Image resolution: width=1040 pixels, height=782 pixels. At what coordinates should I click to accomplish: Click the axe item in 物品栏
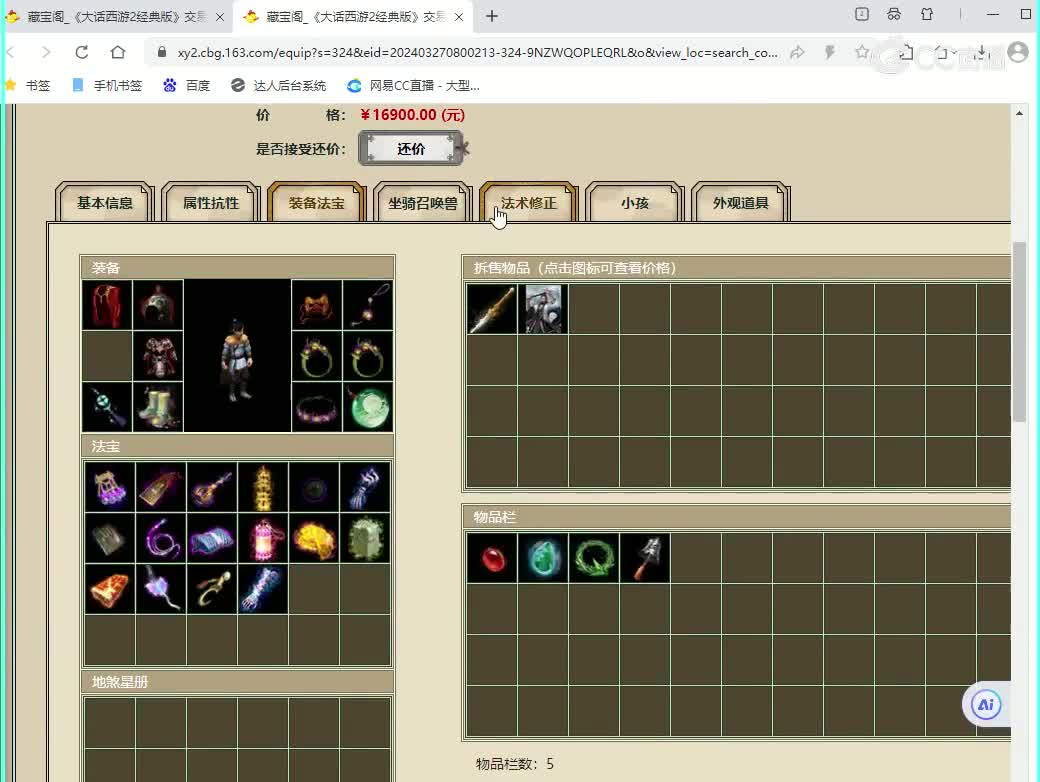(645, 558)
